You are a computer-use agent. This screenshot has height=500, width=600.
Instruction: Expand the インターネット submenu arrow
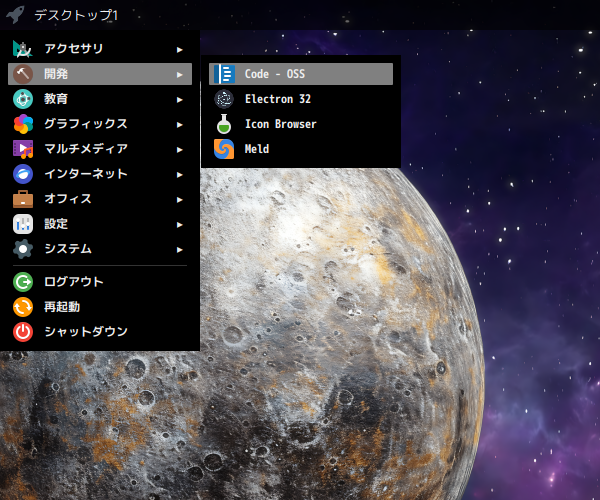[179, 175]
